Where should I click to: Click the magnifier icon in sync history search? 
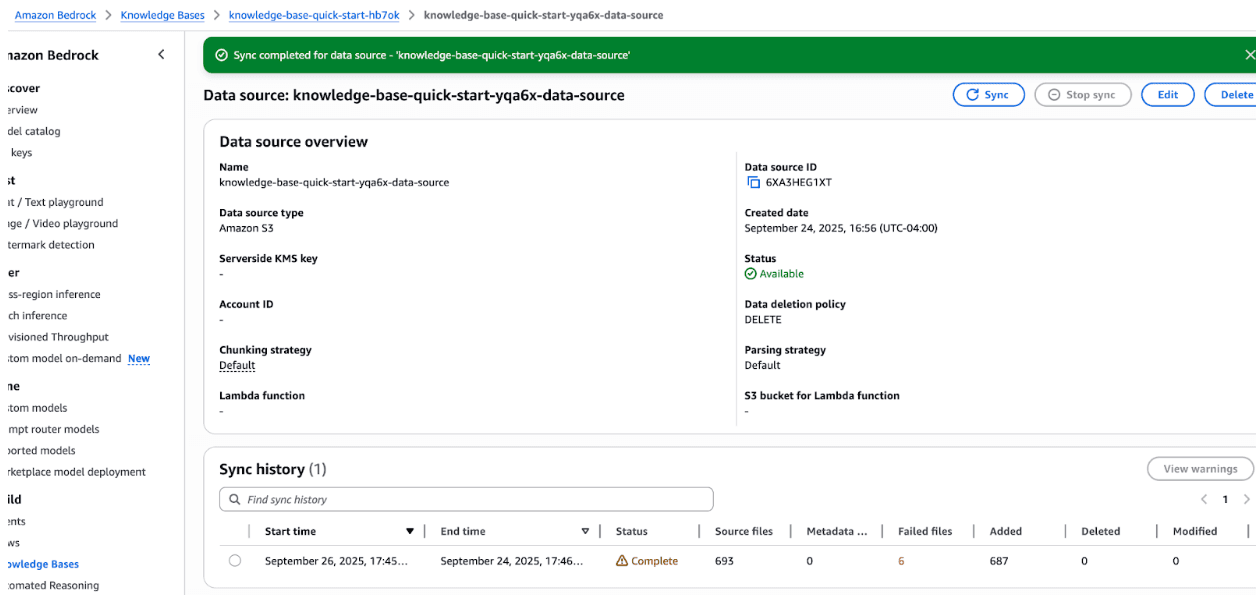coord(235,499)
